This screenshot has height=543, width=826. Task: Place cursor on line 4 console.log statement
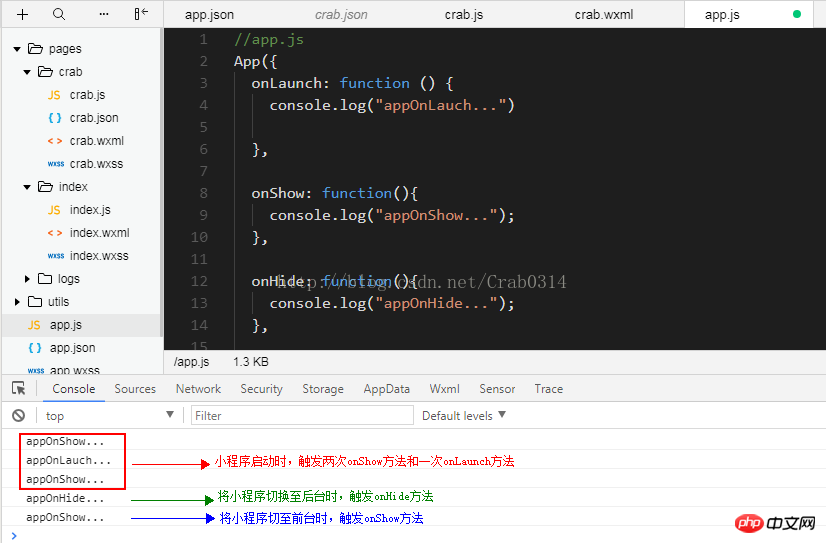coord(392,105)
